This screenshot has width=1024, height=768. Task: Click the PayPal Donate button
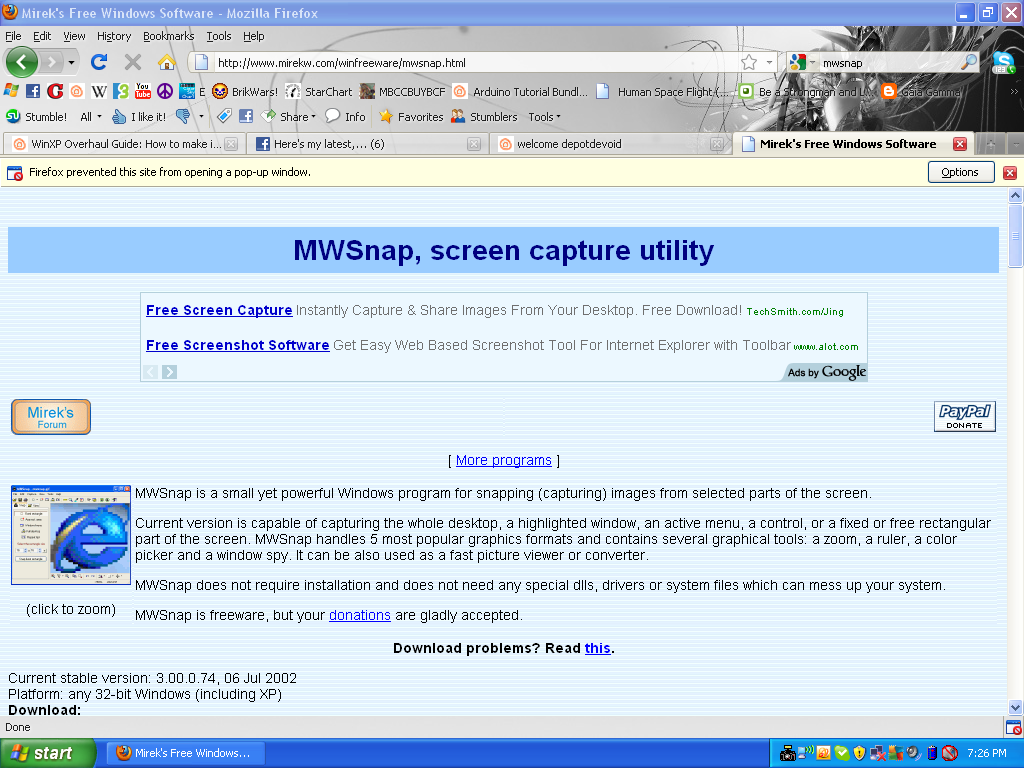tap(964, 417)
